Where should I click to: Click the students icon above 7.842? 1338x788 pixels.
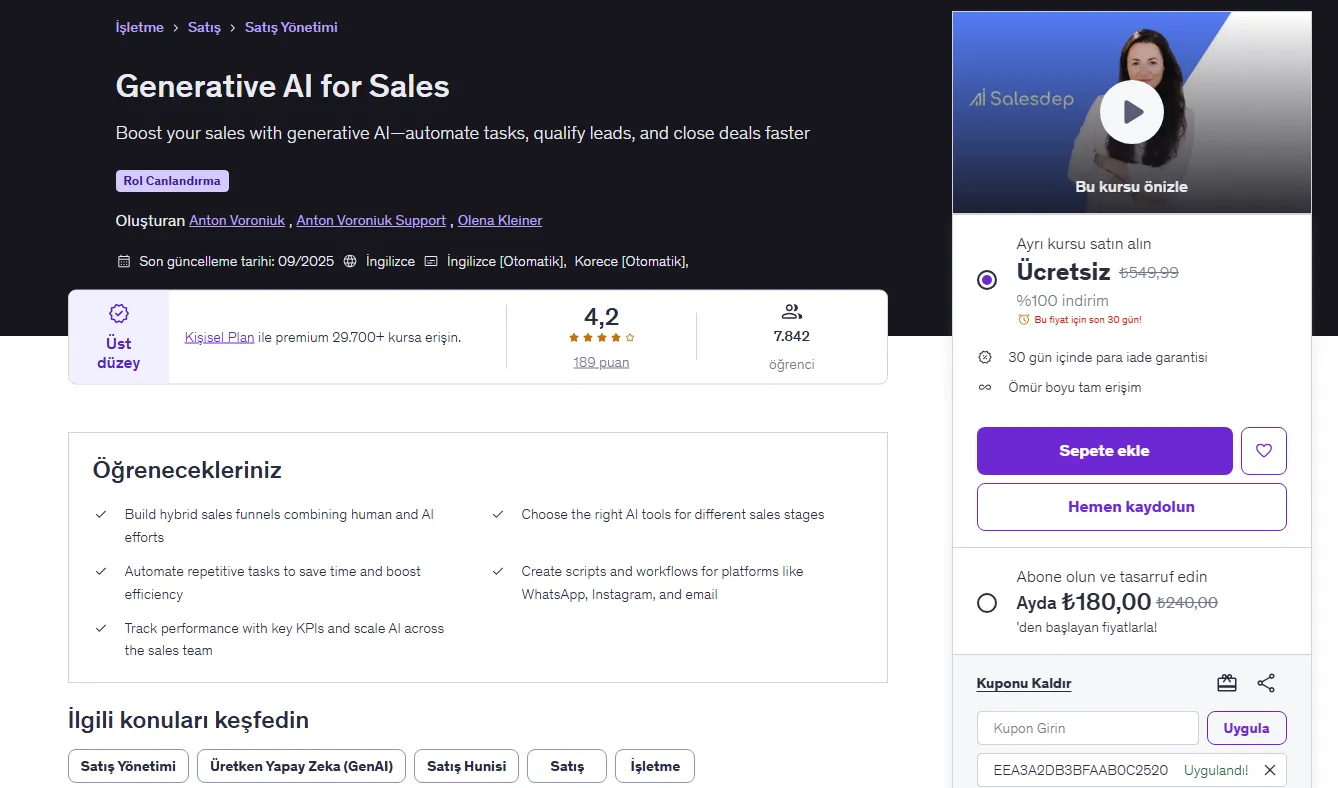[x=792, y=311]
